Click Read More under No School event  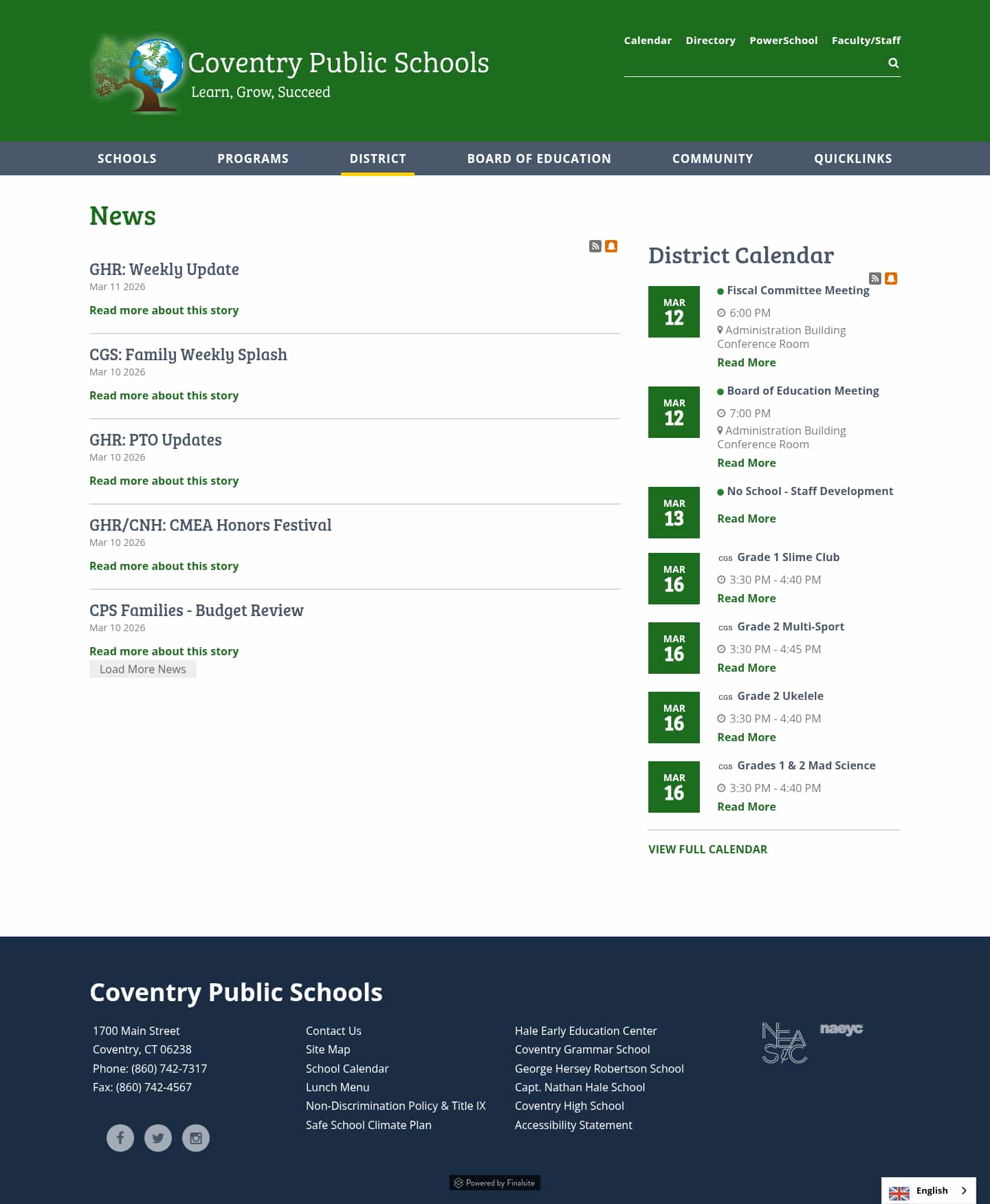coord(747,518)
